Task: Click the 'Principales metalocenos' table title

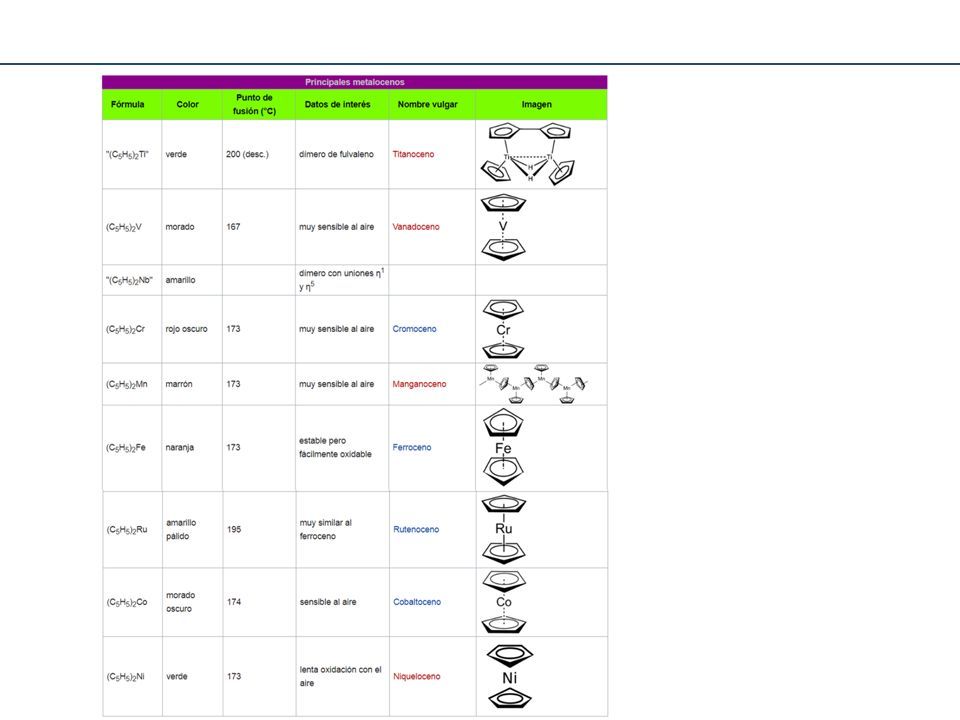Action: 354,82
